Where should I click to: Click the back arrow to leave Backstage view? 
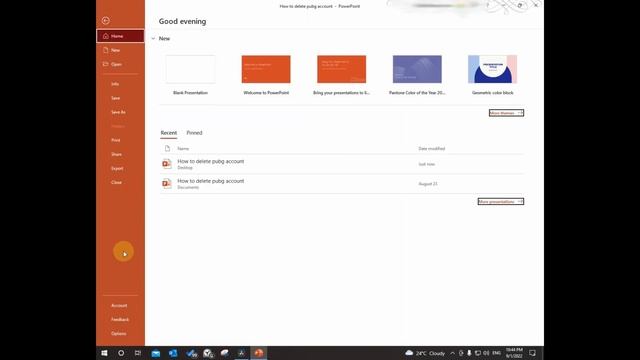106,20
